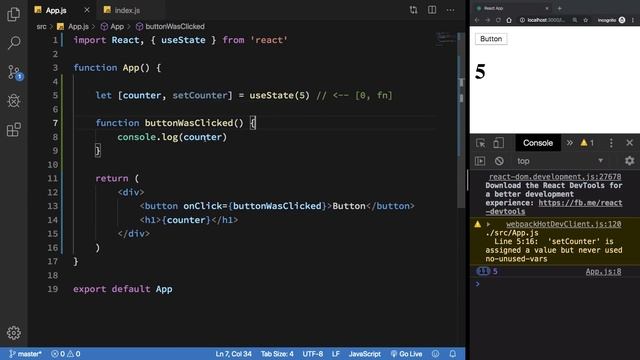Screen dimensions: 640x360
Task: Click browser forward arrow
Action: pyautogui.click(x=487, y=20)
